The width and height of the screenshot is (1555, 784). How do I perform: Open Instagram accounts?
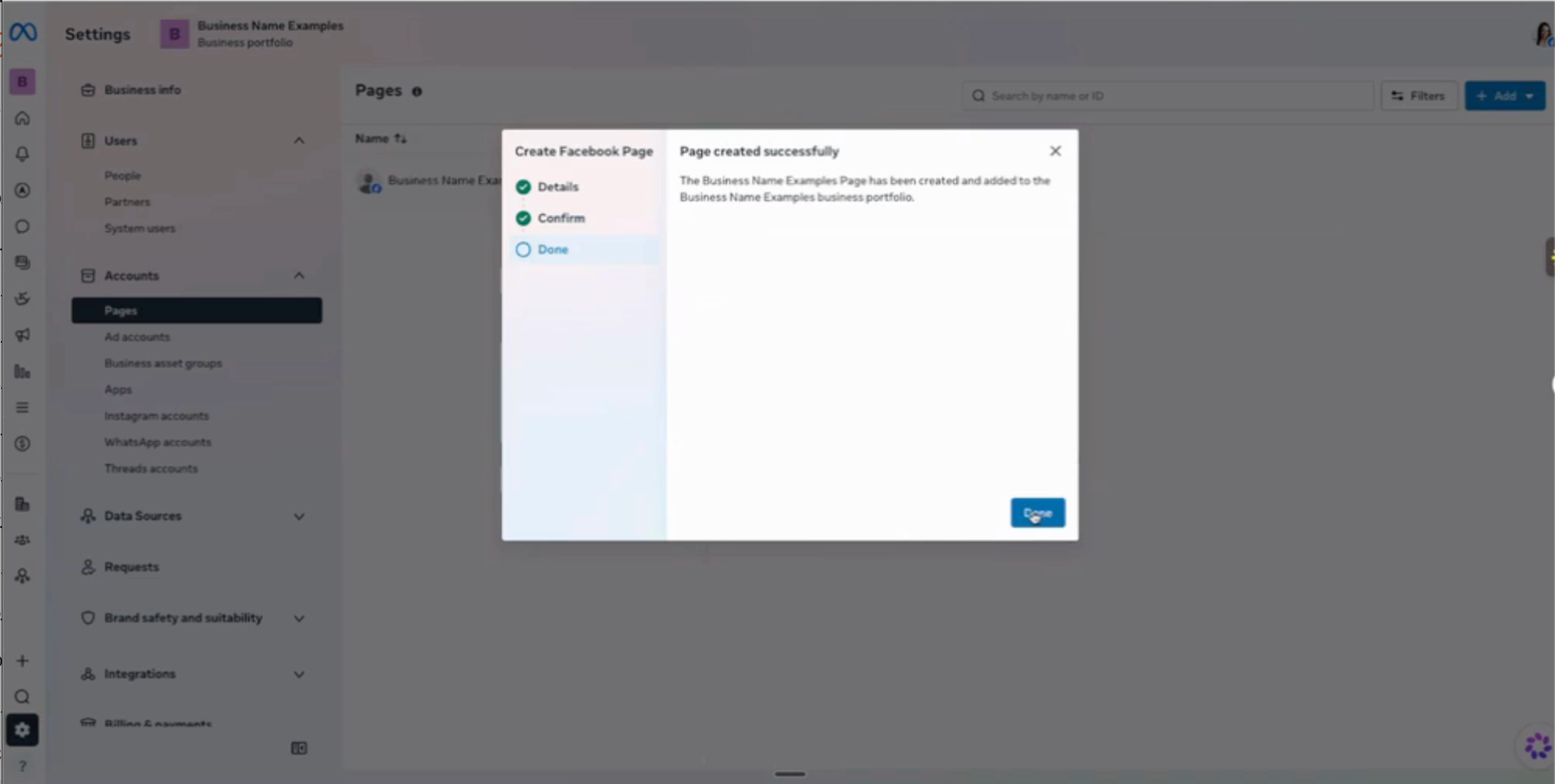coord(156,416)
